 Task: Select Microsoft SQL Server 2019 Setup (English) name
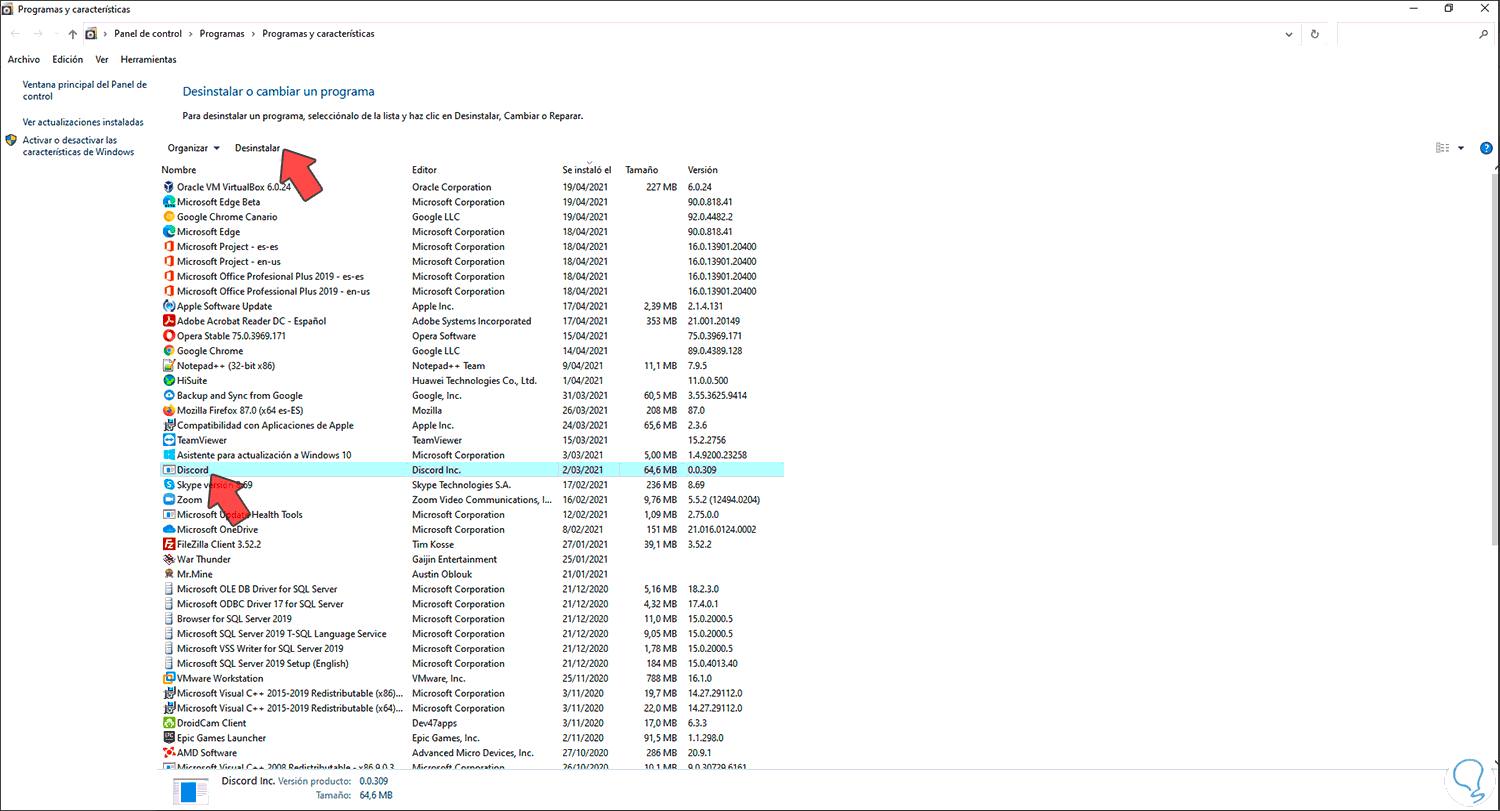(x=263, y=663)
